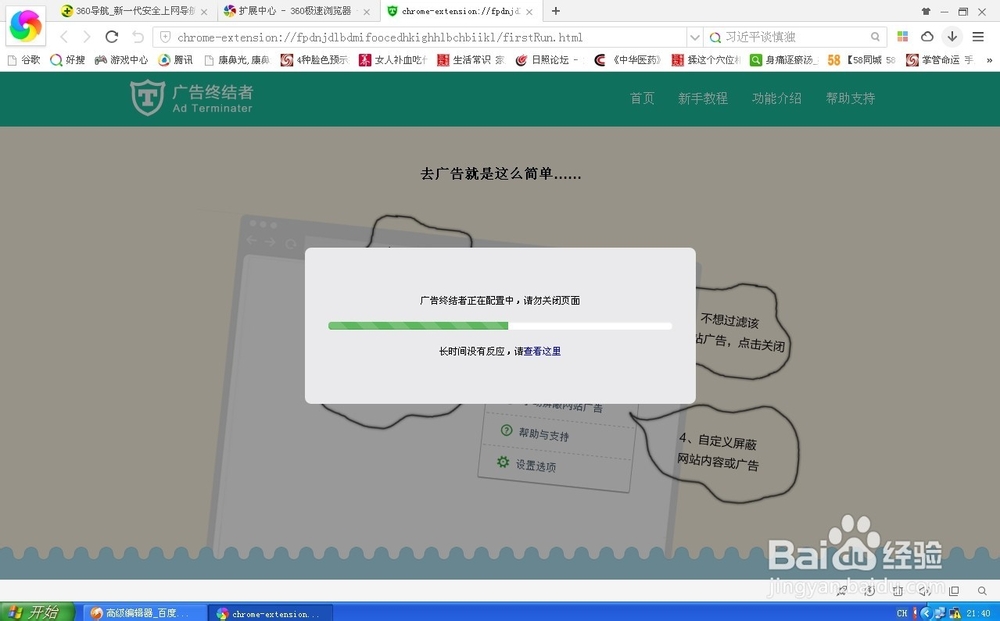1000x621 pixels.
Task: Open the 日照论坛 bookmark
Action: point(547,60)
